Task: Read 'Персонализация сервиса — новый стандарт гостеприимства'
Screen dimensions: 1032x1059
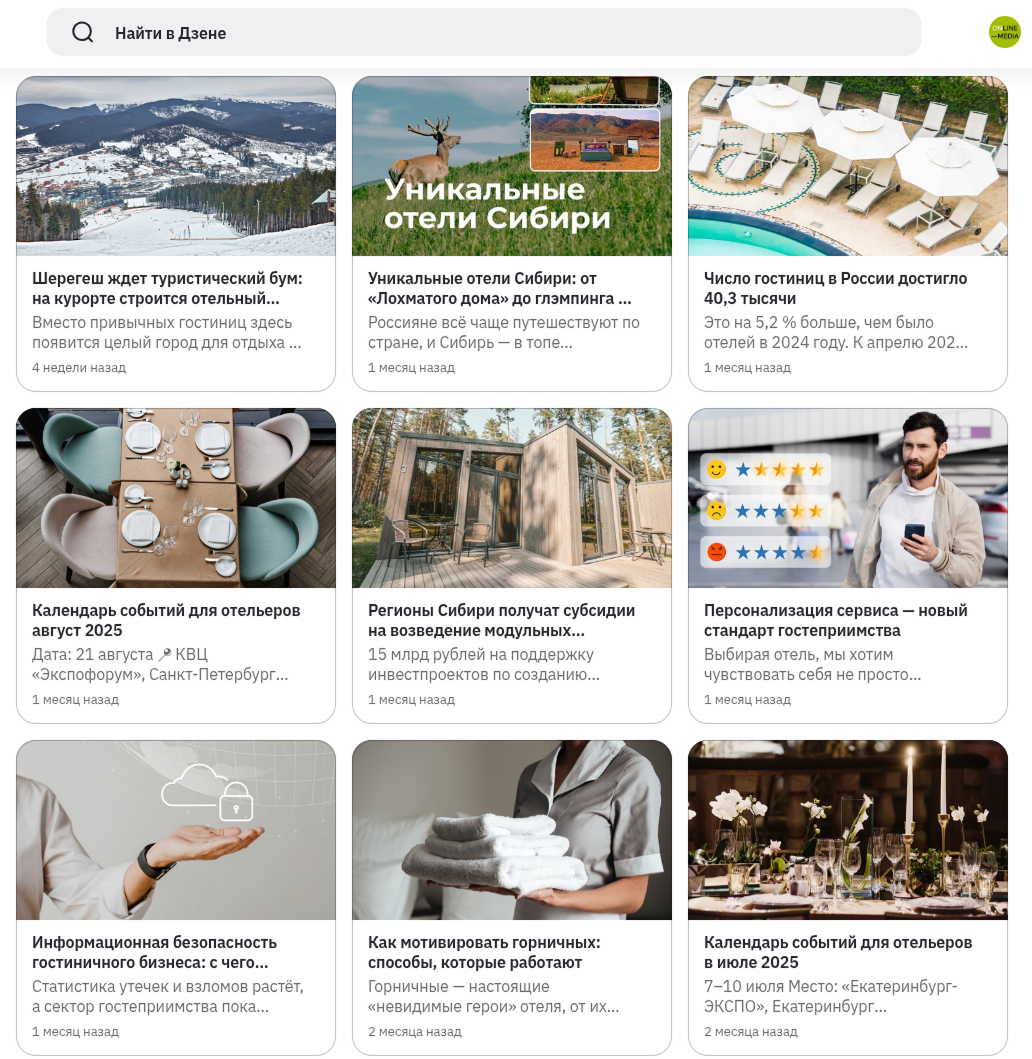Action: [835, 620]
